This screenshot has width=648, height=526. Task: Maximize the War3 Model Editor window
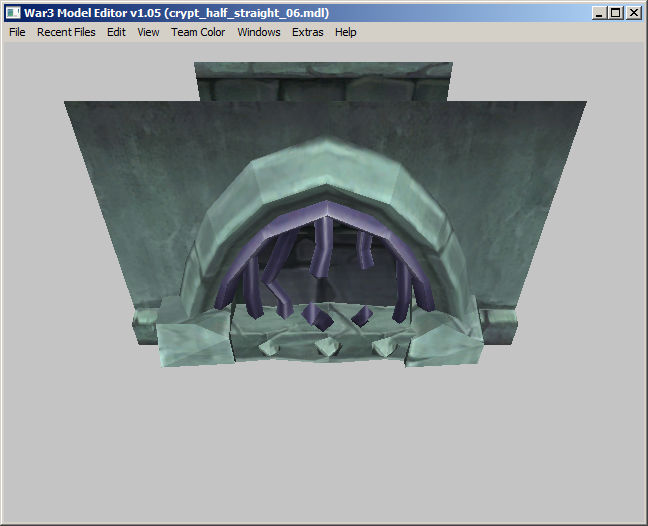pos(616,13)
